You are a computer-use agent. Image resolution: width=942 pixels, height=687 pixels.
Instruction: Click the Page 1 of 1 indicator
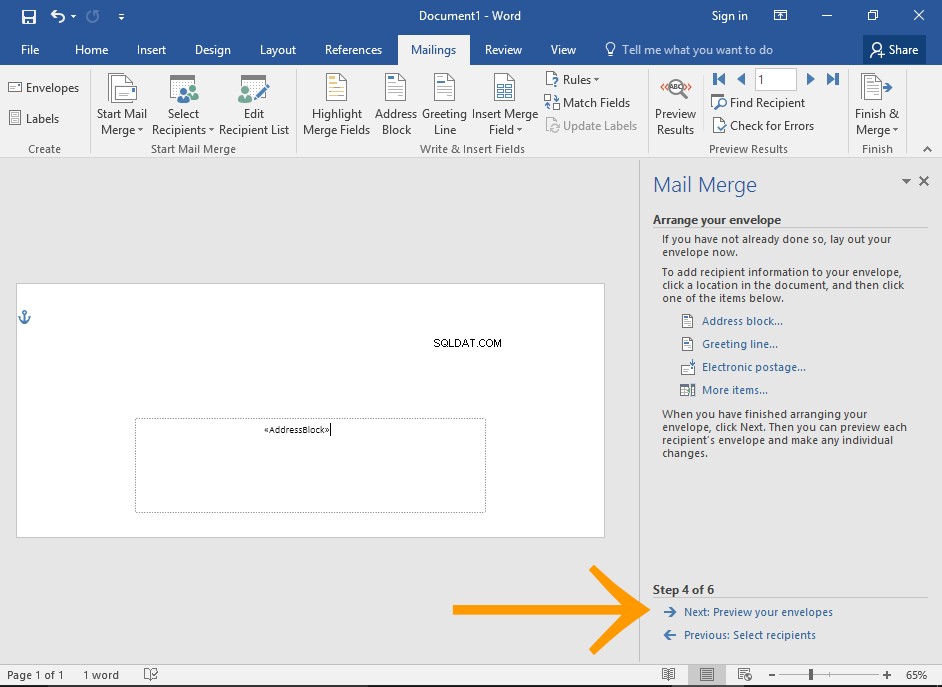pyautogui.click(x=35, y=675)
